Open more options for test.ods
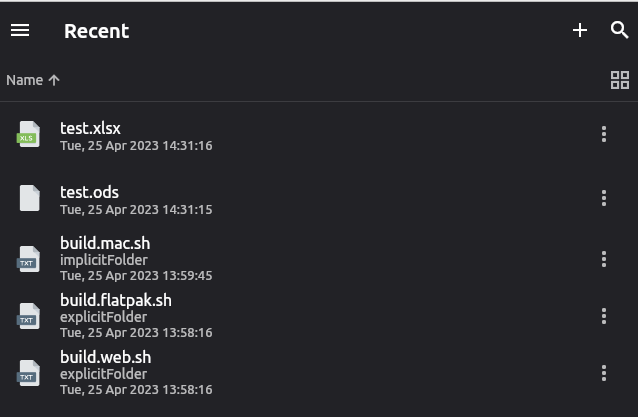 click(604, 198)
